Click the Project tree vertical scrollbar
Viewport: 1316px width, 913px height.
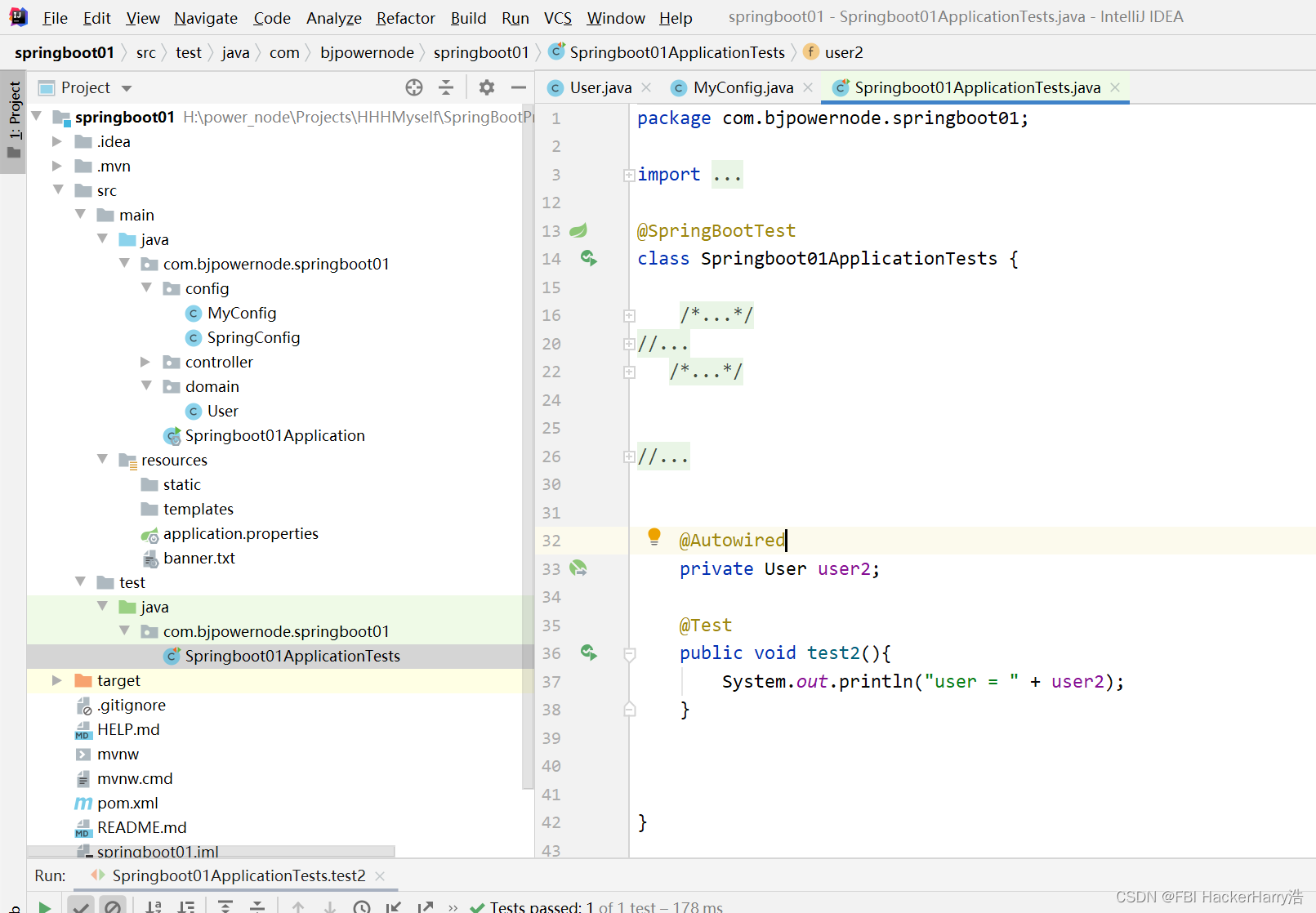528,446
